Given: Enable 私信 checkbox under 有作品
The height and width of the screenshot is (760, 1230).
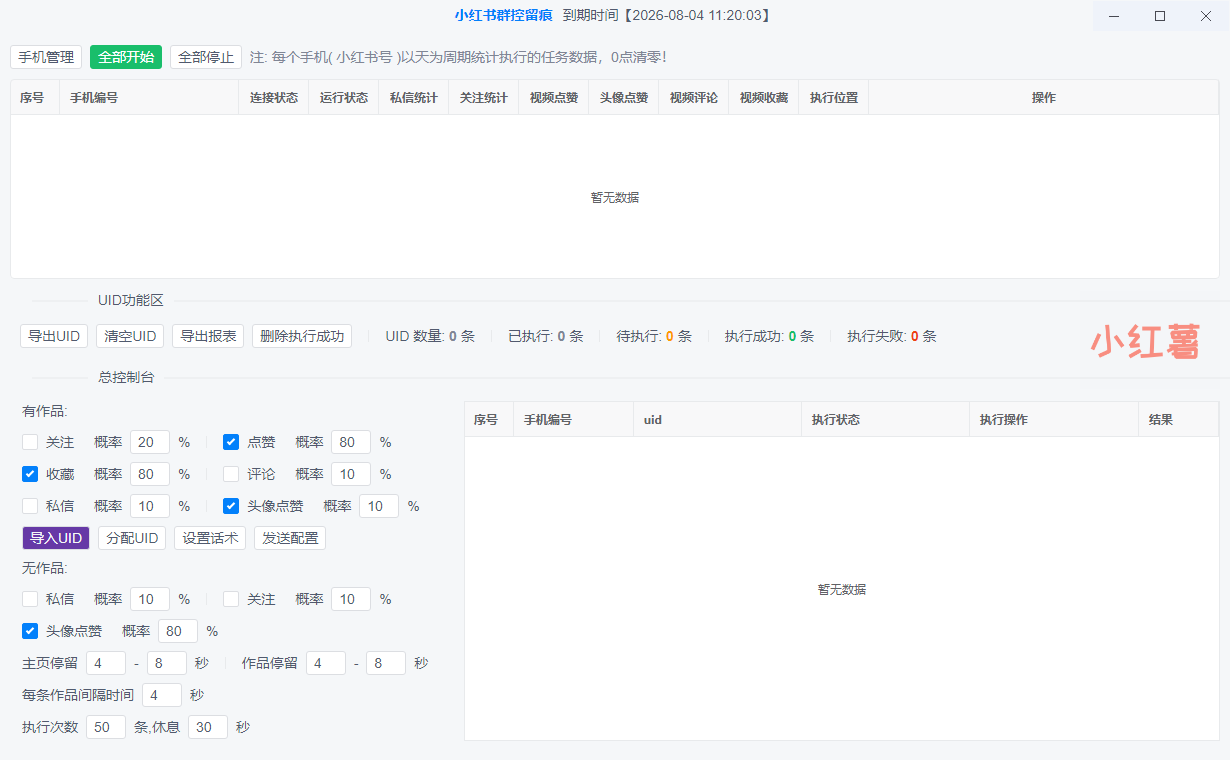Looking at the screenshot, I should tap(30, 506).
